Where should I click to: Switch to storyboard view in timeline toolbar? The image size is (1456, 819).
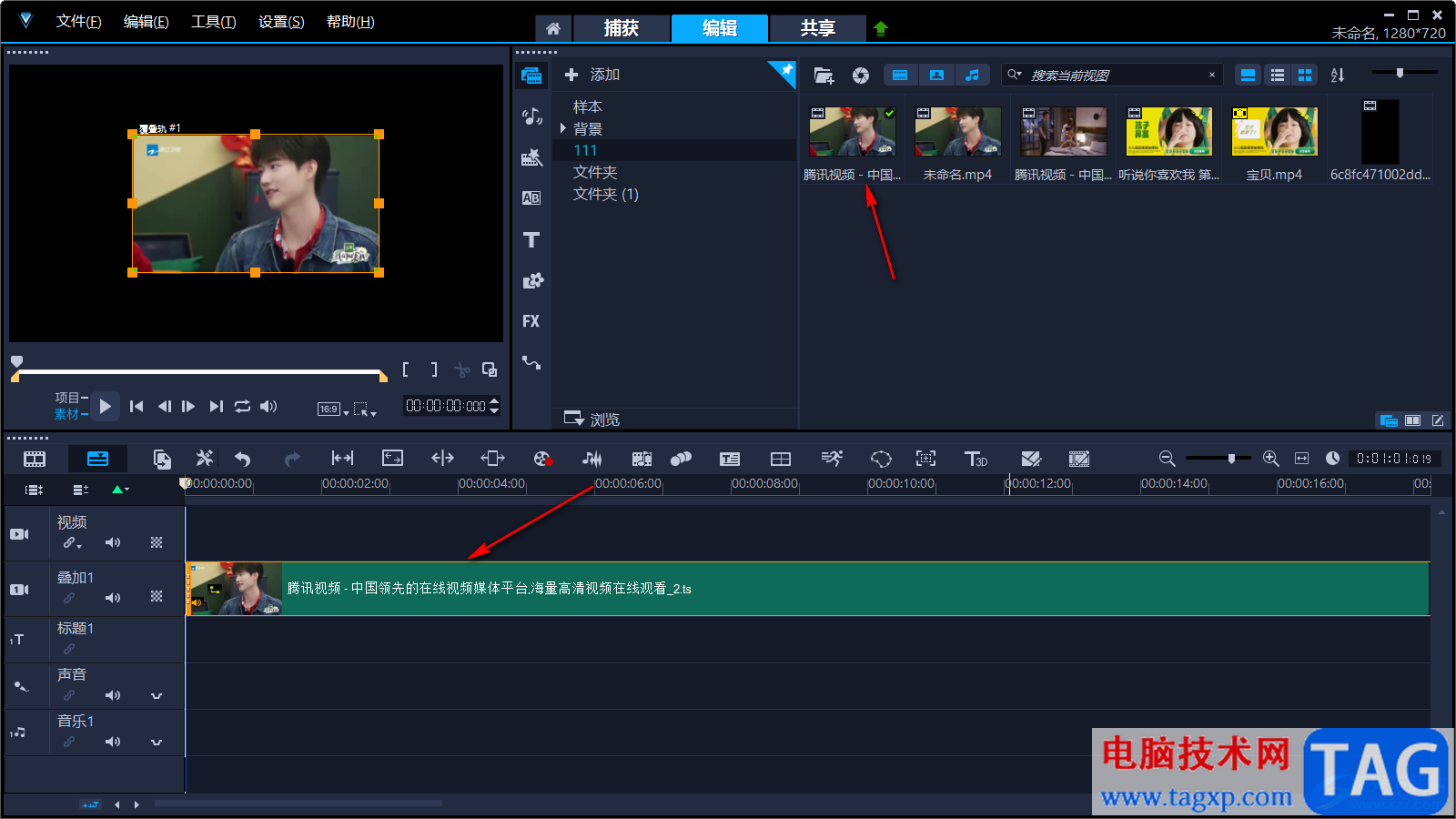pyautogui.click(x=35, y=459)
